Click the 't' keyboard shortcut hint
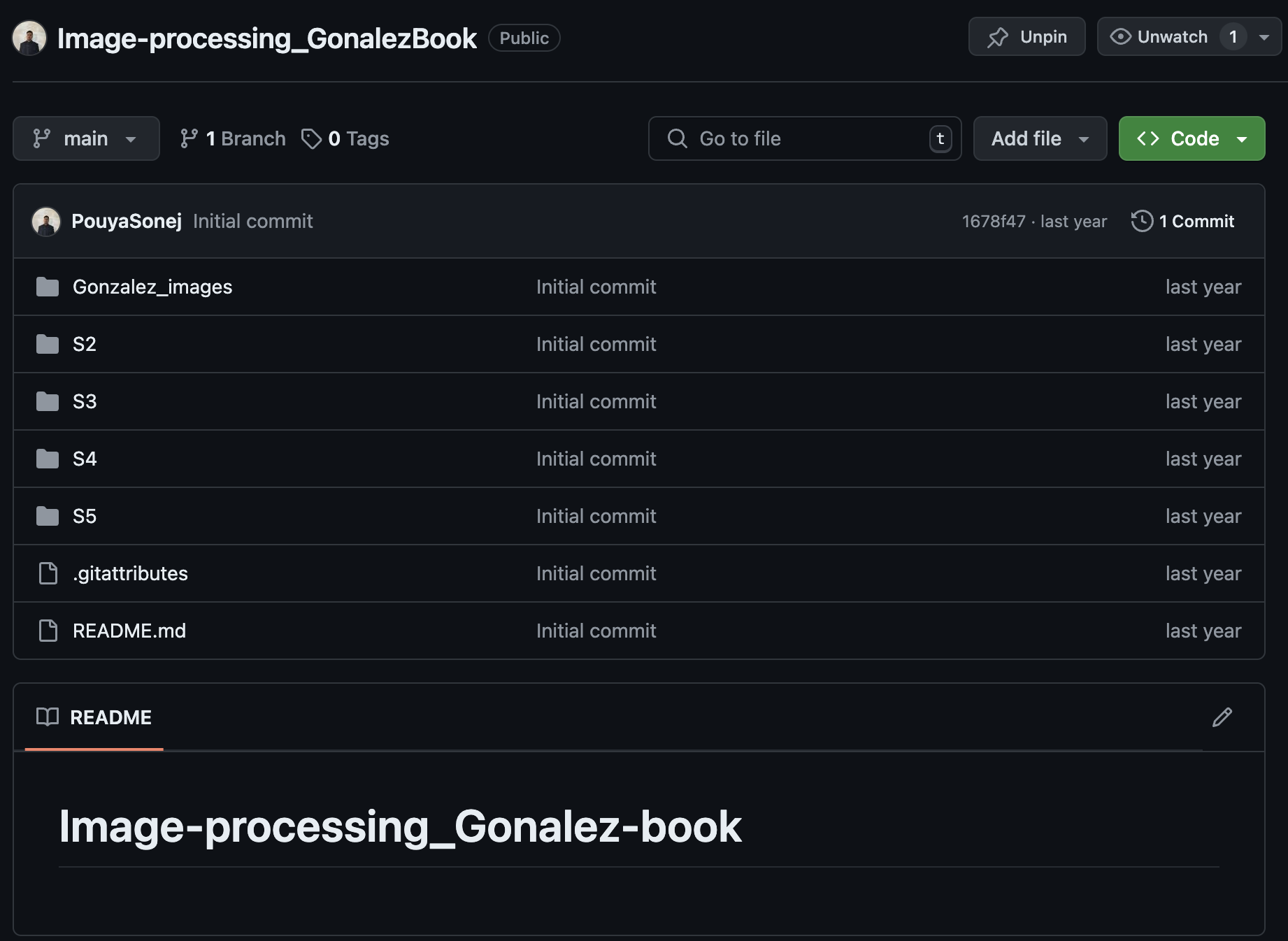 940,138
